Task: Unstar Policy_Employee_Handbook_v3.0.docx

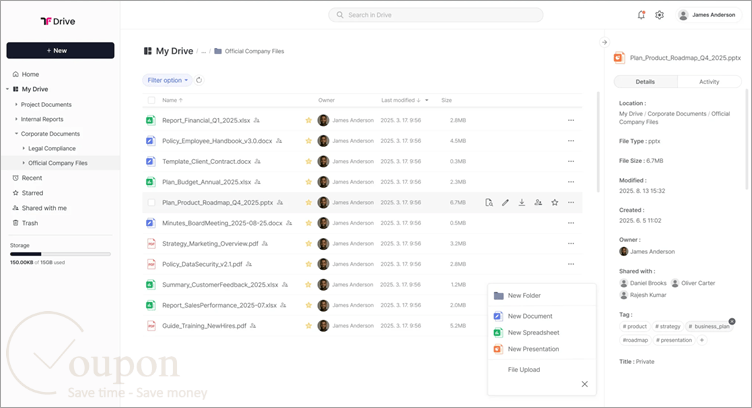Action: pyautogui.click(x=308, y=141)
